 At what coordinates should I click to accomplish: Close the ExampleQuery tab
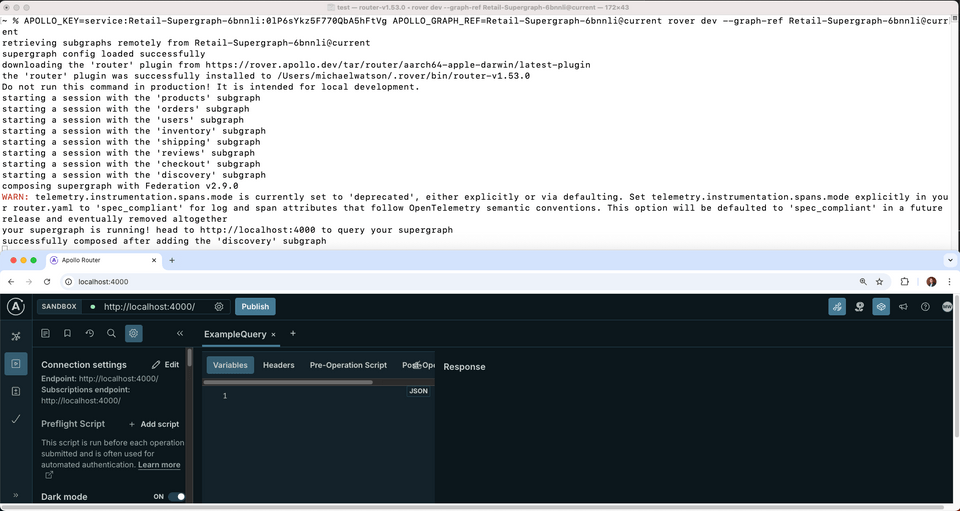274,335
